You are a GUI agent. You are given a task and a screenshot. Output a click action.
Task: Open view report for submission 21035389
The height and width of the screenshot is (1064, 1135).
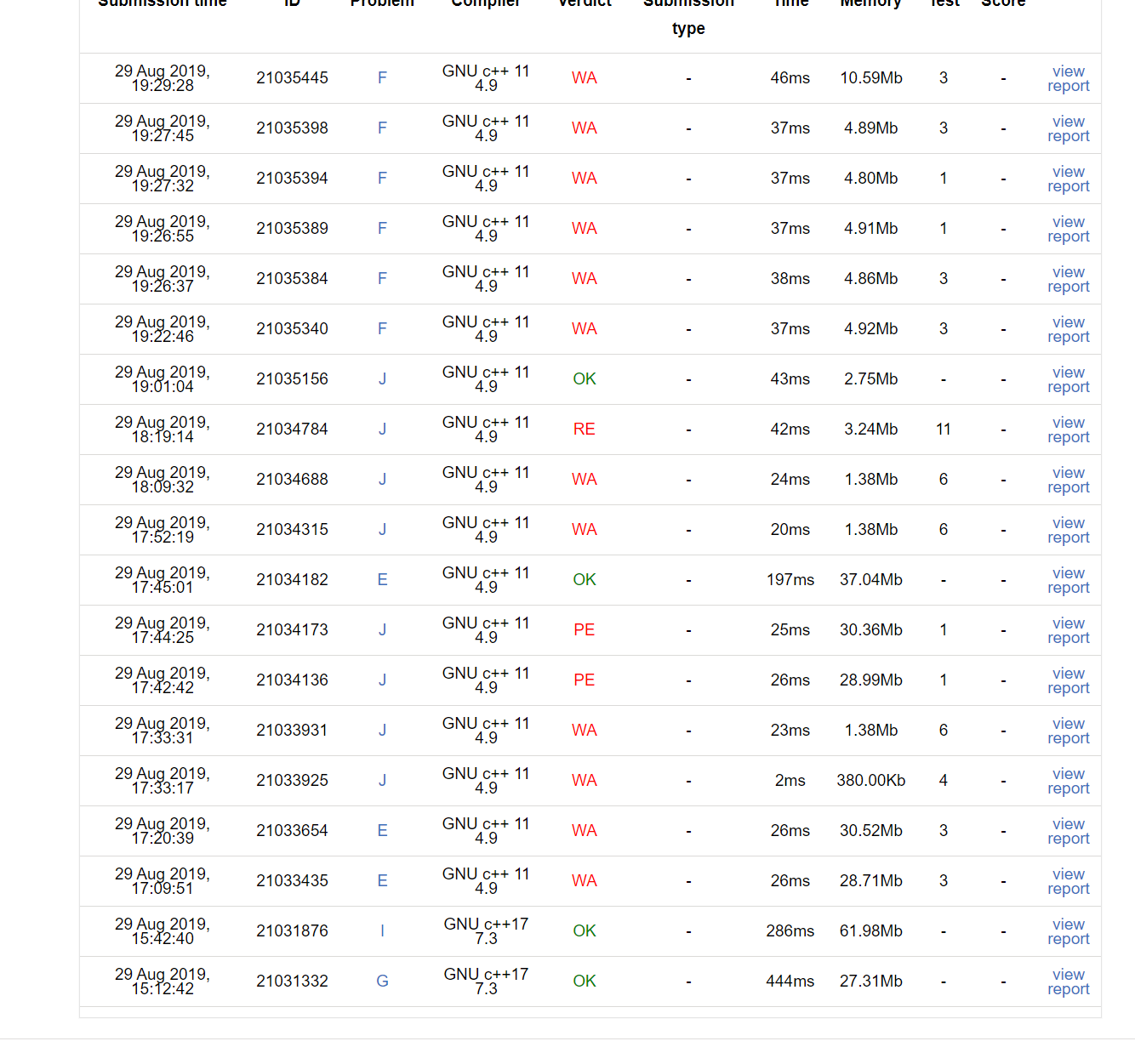pos(1068,229)
